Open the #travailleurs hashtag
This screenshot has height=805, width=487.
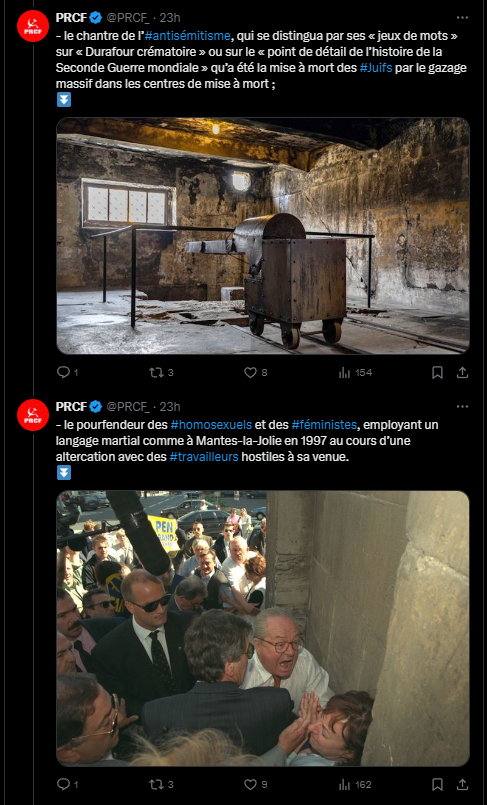(x=204, y=456)
